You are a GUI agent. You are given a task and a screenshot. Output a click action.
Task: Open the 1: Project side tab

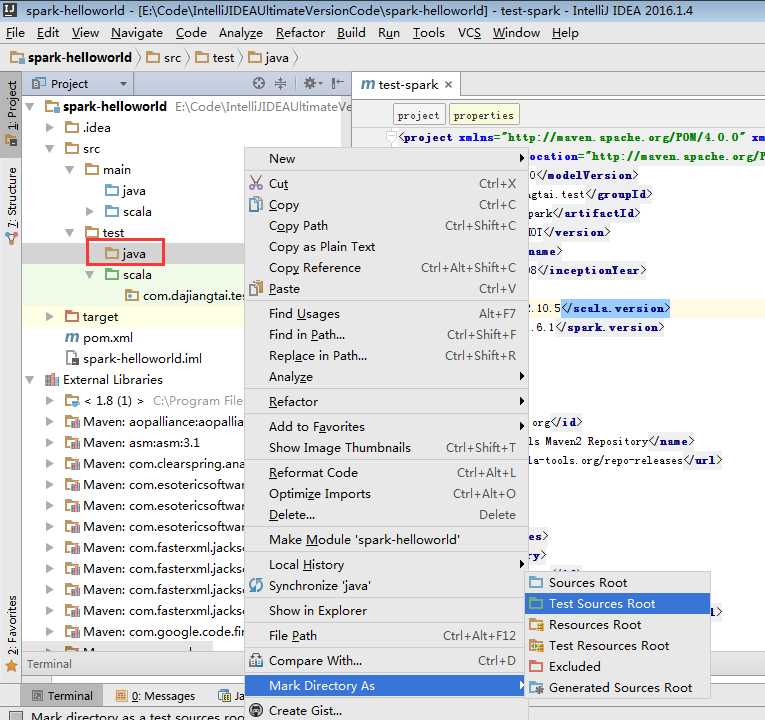pyautogui.click(x=11, y=113)
